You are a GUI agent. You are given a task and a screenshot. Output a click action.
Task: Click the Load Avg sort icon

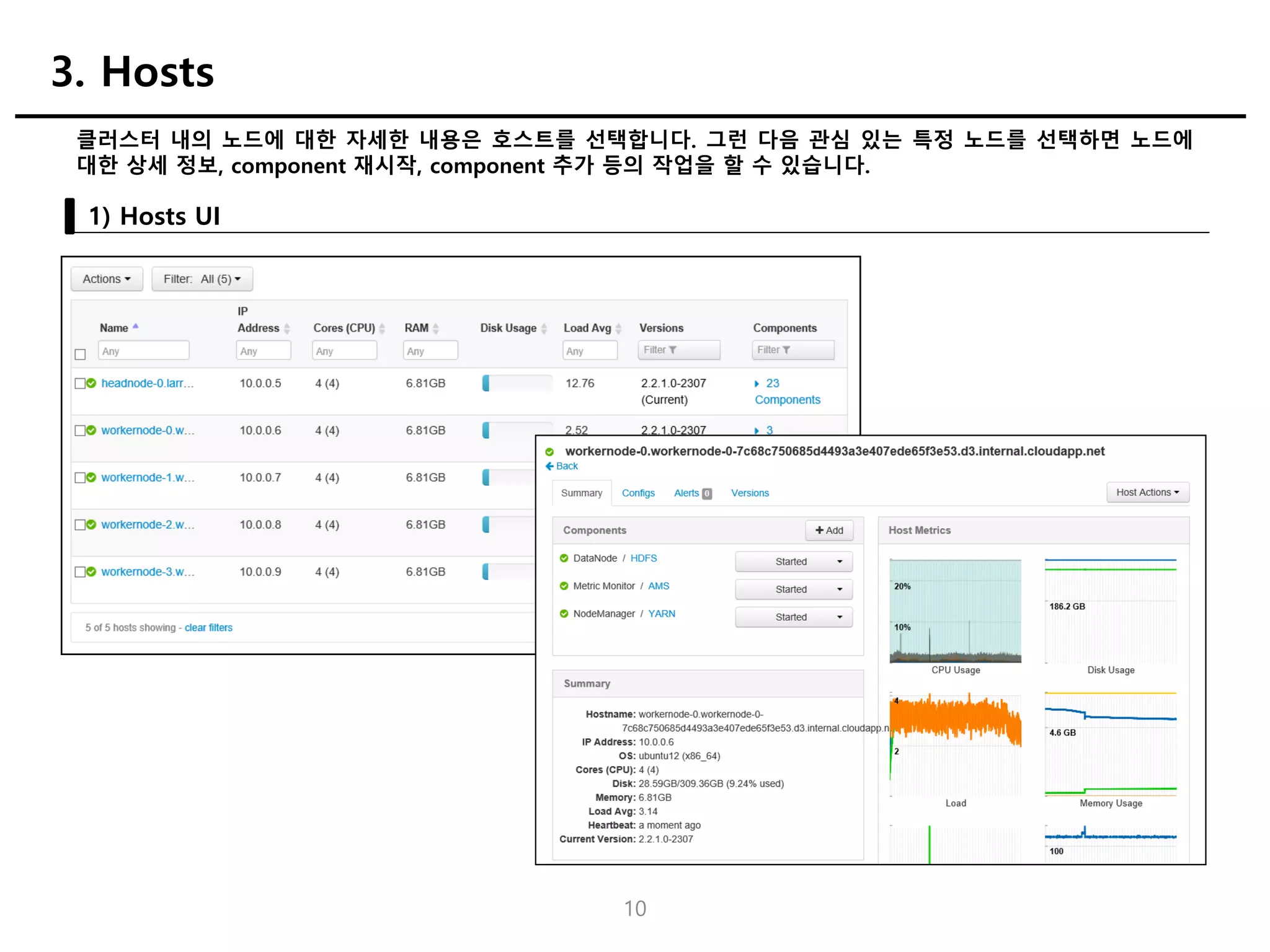(618, 328)
